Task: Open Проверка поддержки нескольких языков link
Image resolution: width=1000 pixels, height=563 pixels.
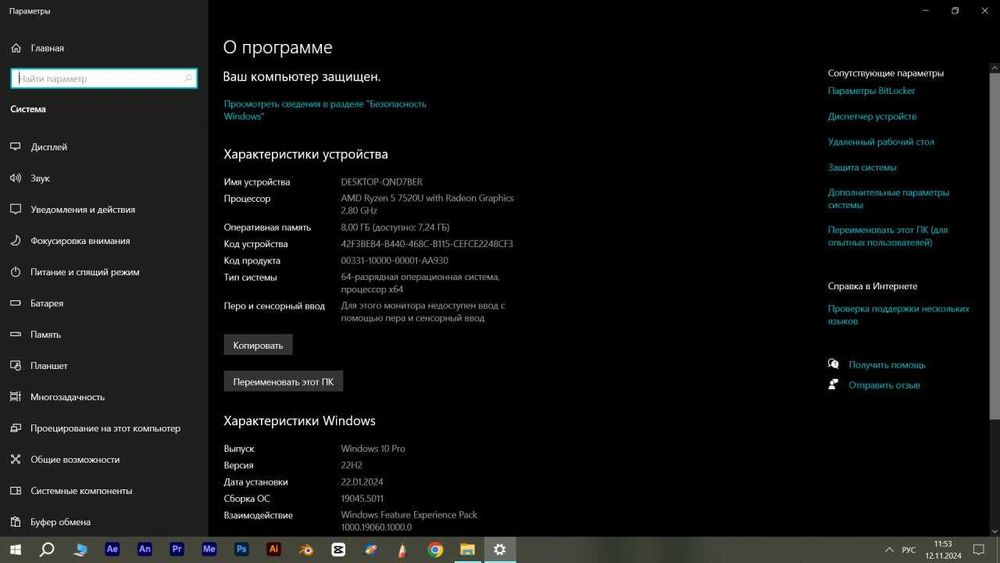Action: pos(899,314)
